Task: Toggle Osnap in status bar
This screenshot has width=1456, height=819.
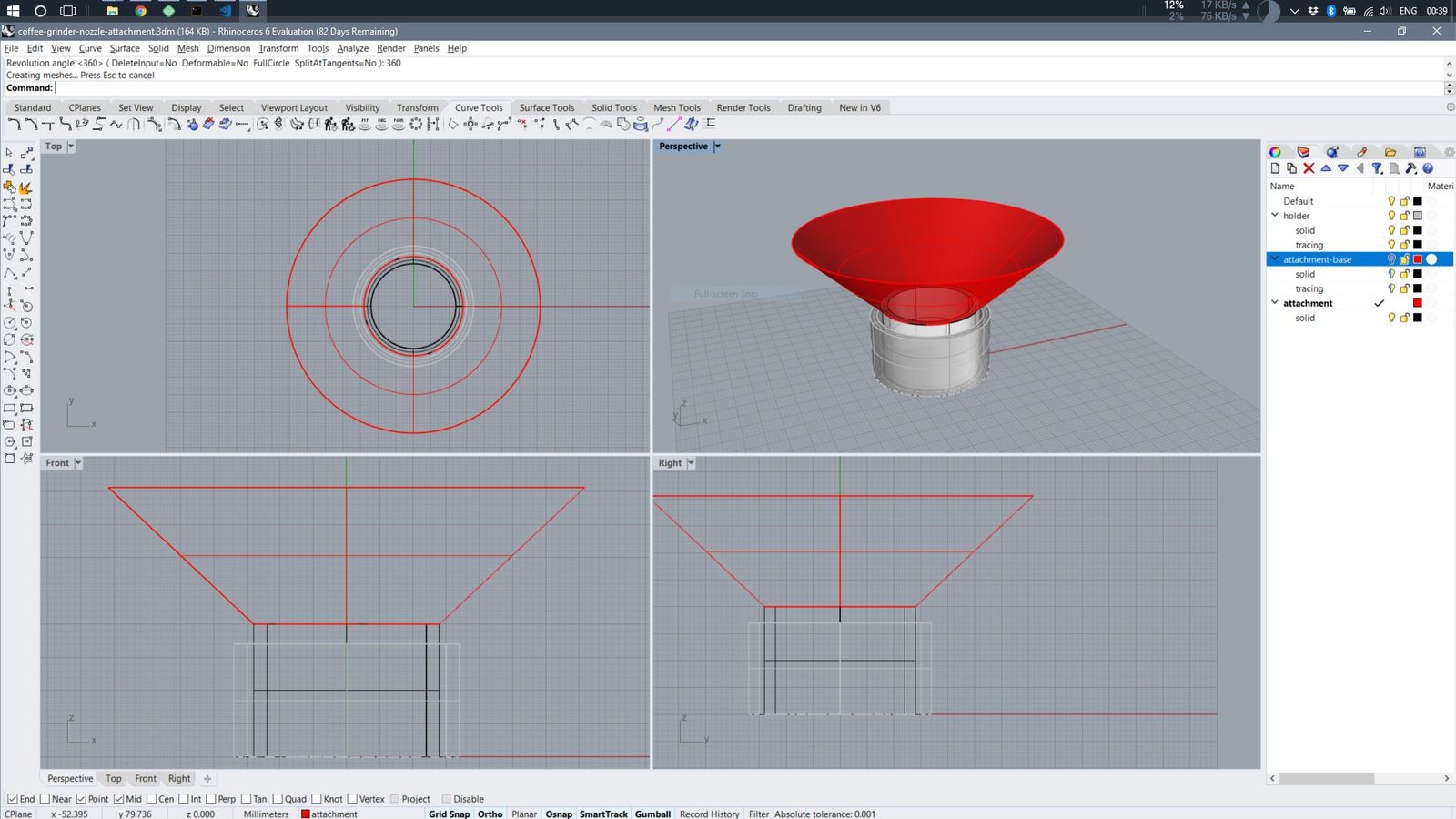Action: pos(559,814)
